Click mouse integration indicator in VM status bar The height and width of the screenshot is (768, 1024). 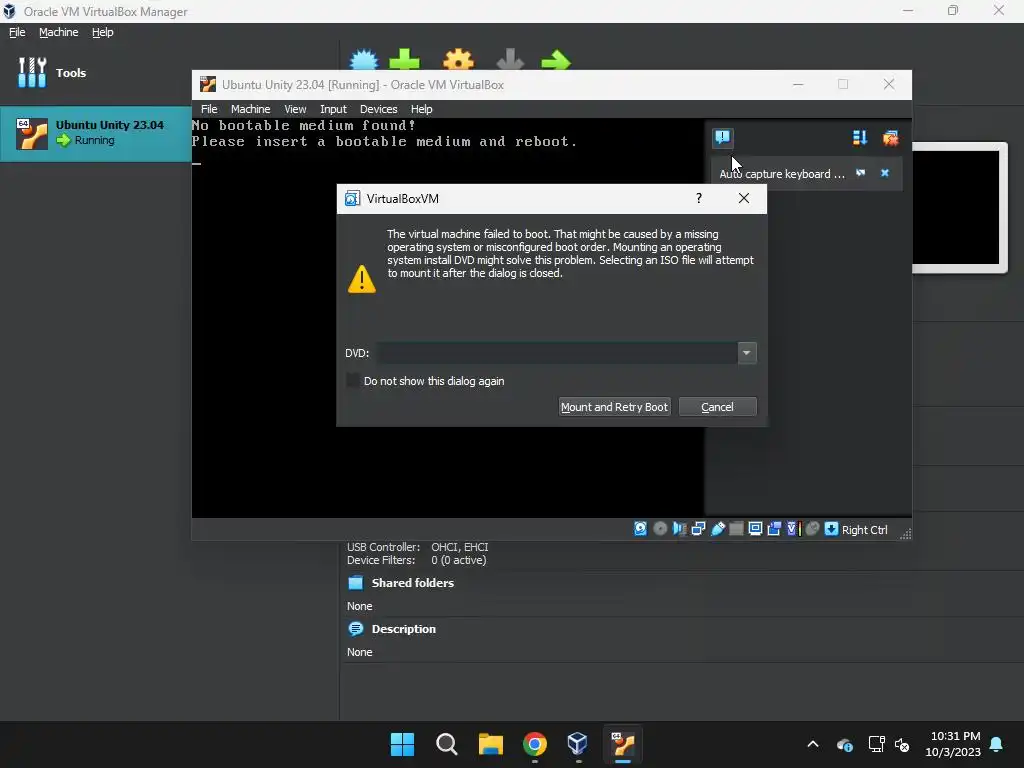click(x=812, y=529)
